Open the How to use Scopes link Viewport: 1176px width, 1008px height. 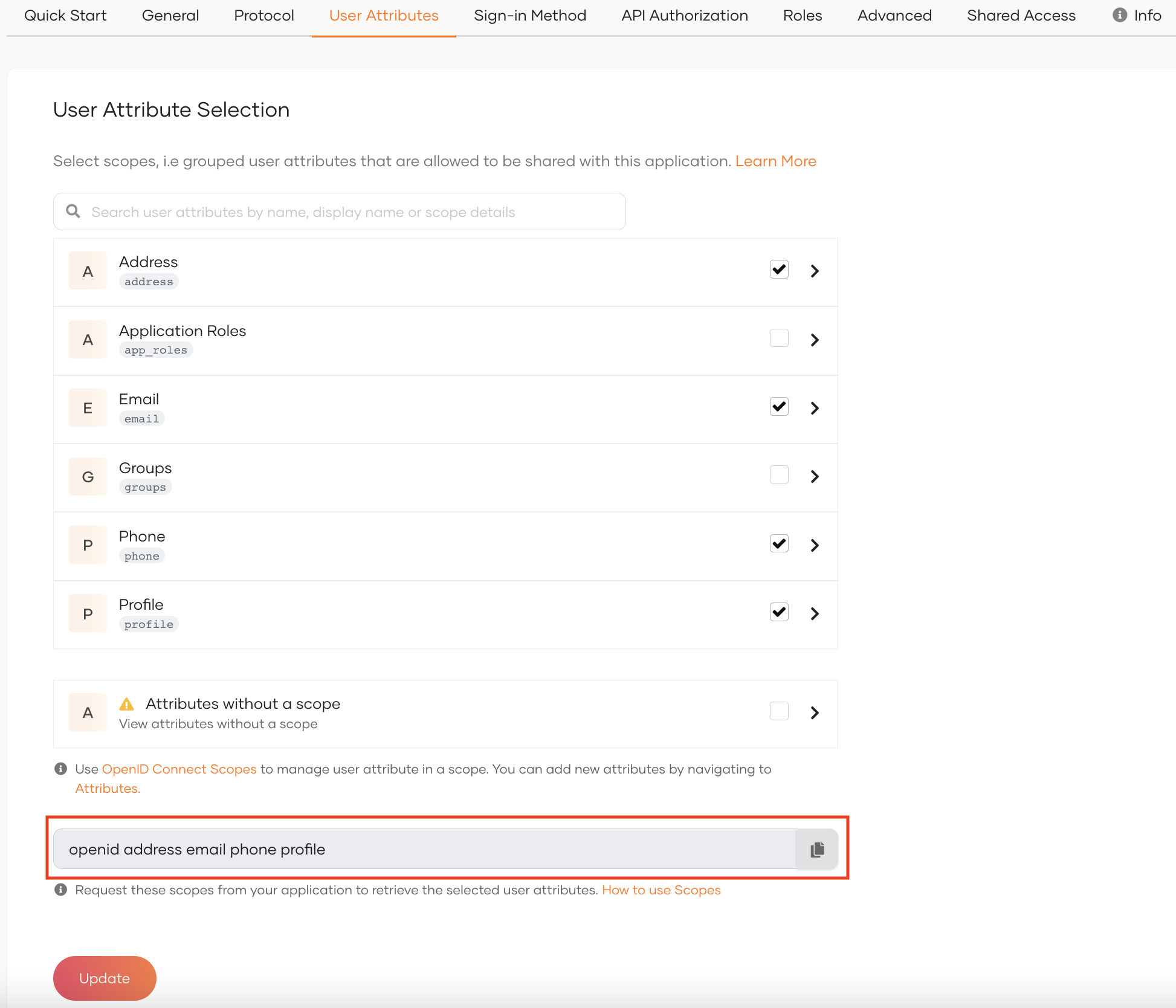coord(661,890)
